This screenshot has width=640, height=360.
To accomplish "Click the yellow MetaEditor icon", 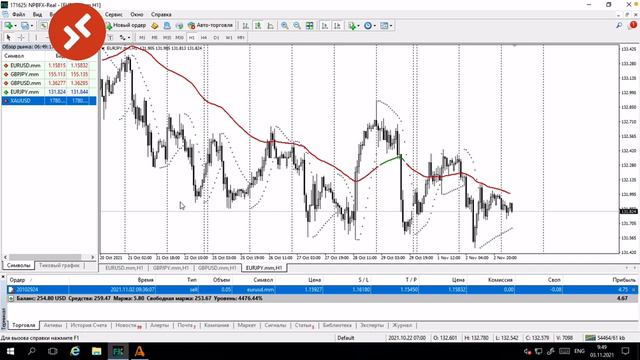I will coord(155,26).
